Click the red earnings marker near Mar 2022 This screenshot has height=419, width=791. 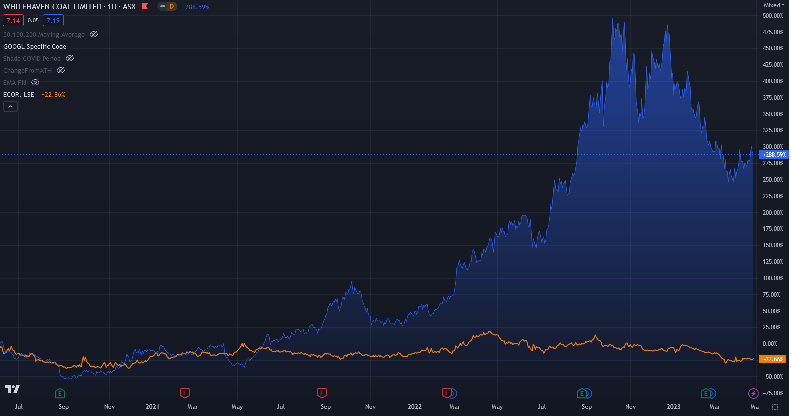coord(446,392)
